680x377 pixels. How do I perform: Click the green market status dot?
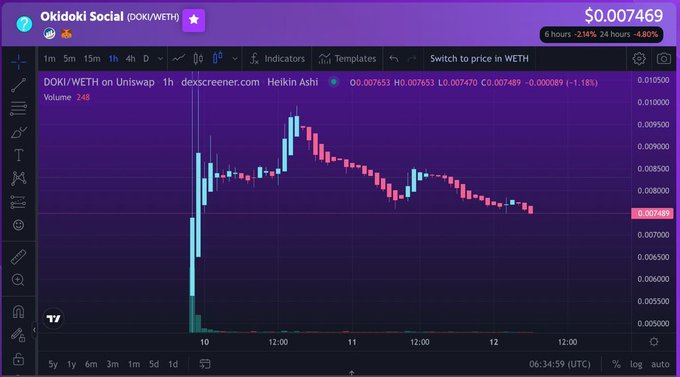tap(333, 82)
